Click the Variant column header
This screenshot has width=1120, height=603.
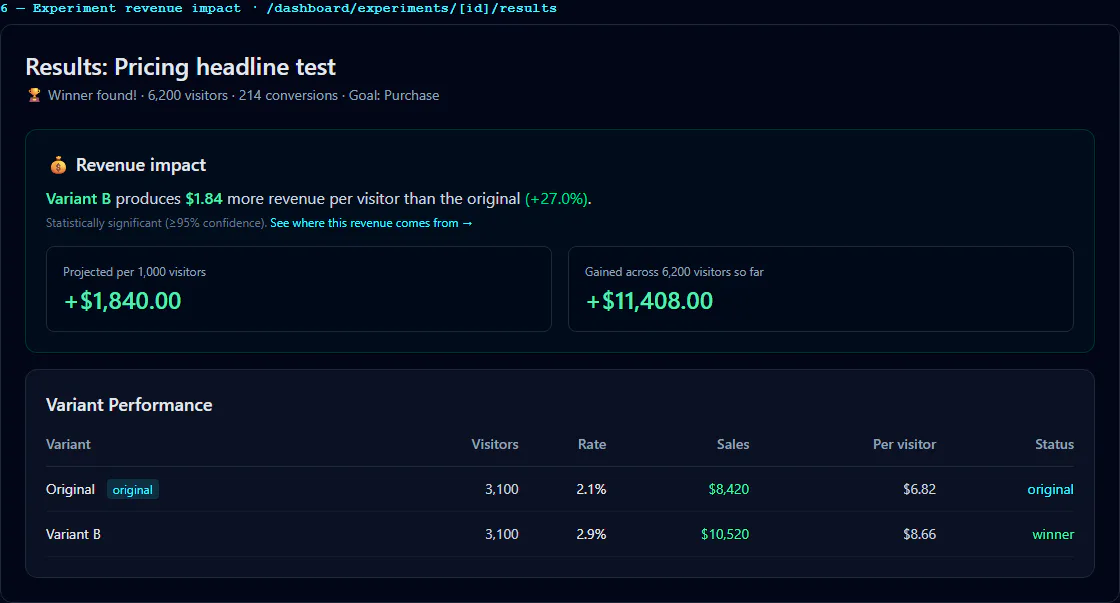click(68, 444)
